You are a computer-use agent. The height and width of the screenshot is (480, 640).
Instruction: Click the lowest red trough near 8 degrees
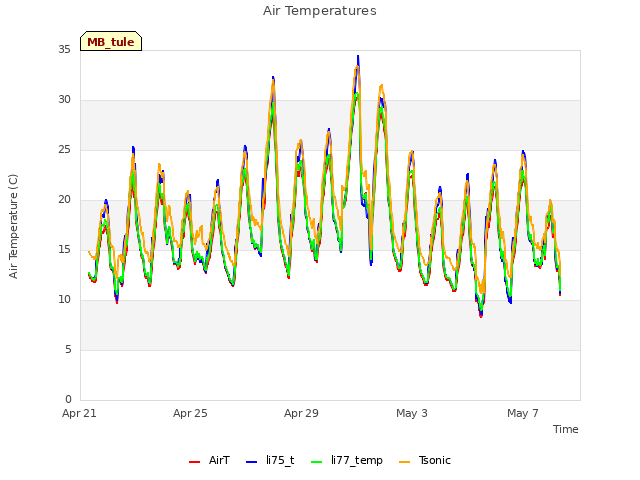pos(481,316)
